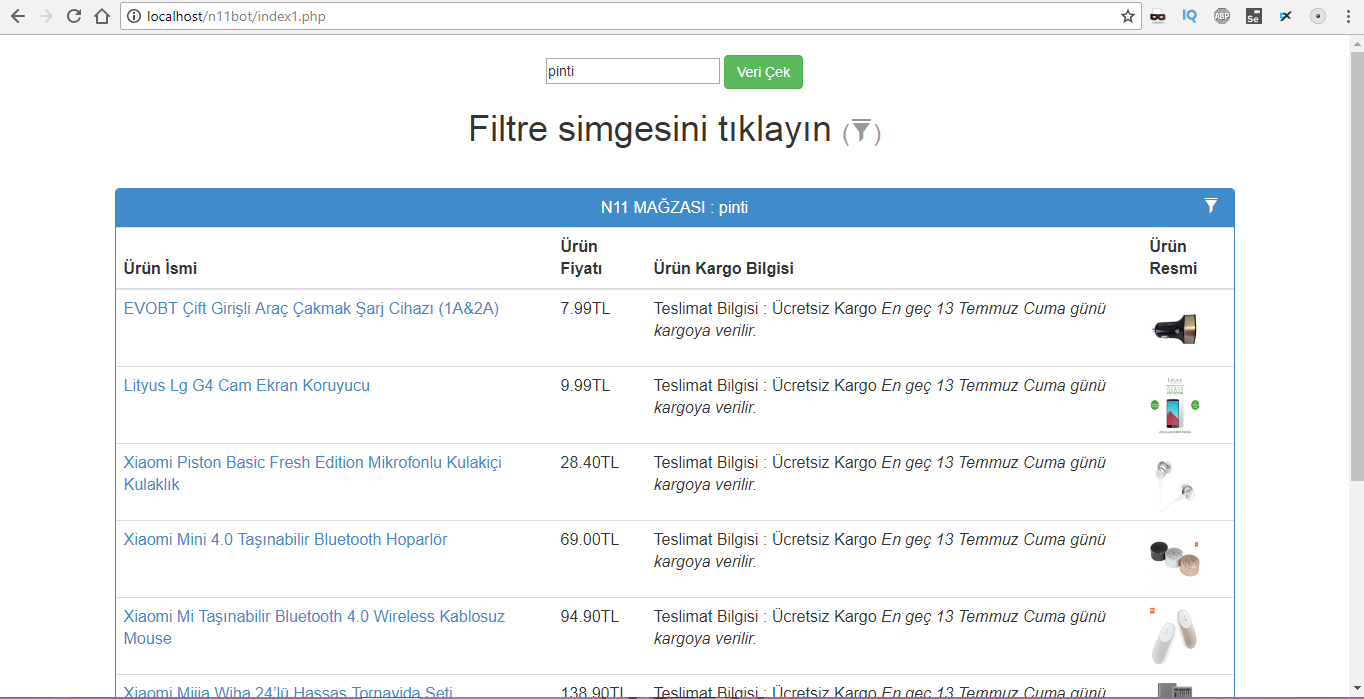Viewport: 1364px width, 699px height.
Task: Click the price '7.99TL'
Action: (585, 308)
